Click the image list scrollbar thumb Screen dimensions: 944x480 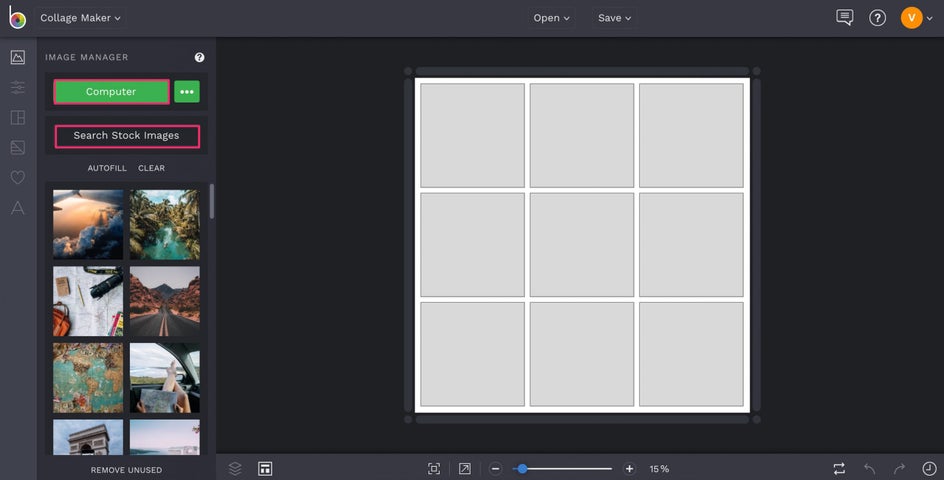[x=211, y=201]
